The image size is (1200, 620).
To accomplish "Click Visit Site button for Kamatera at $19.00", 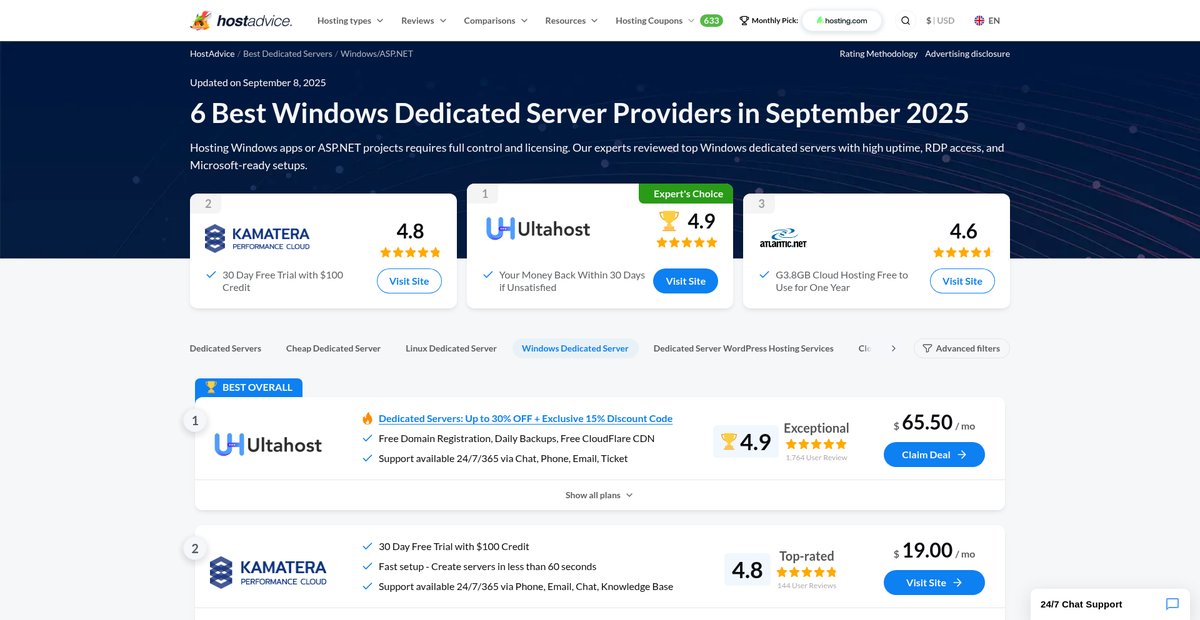I will click(x=934, y=582).
